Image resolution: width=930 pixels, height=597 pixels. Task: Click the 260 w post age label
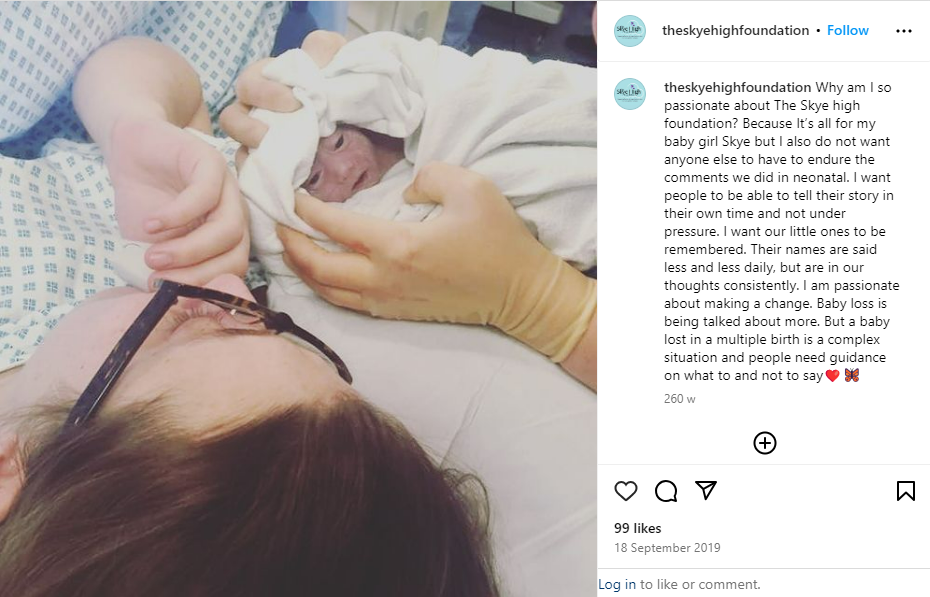[x=680, y=399]
